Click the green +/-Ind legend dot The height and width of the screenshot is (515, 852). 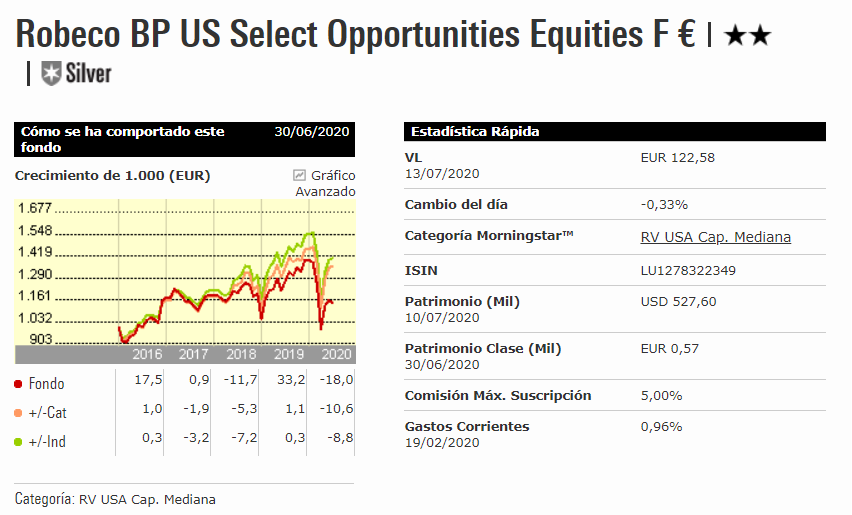(x=19, y=441)
